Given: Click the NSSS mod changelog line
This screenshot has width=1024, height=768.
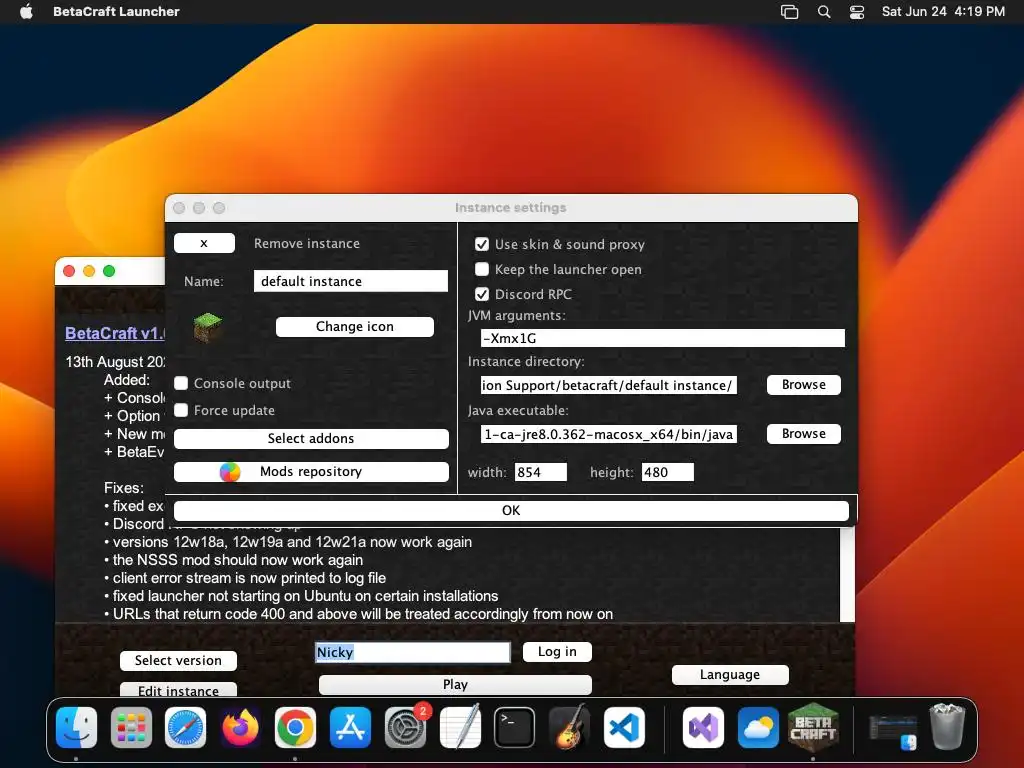Looking at the screenshot, I should (x=233, y=560).
